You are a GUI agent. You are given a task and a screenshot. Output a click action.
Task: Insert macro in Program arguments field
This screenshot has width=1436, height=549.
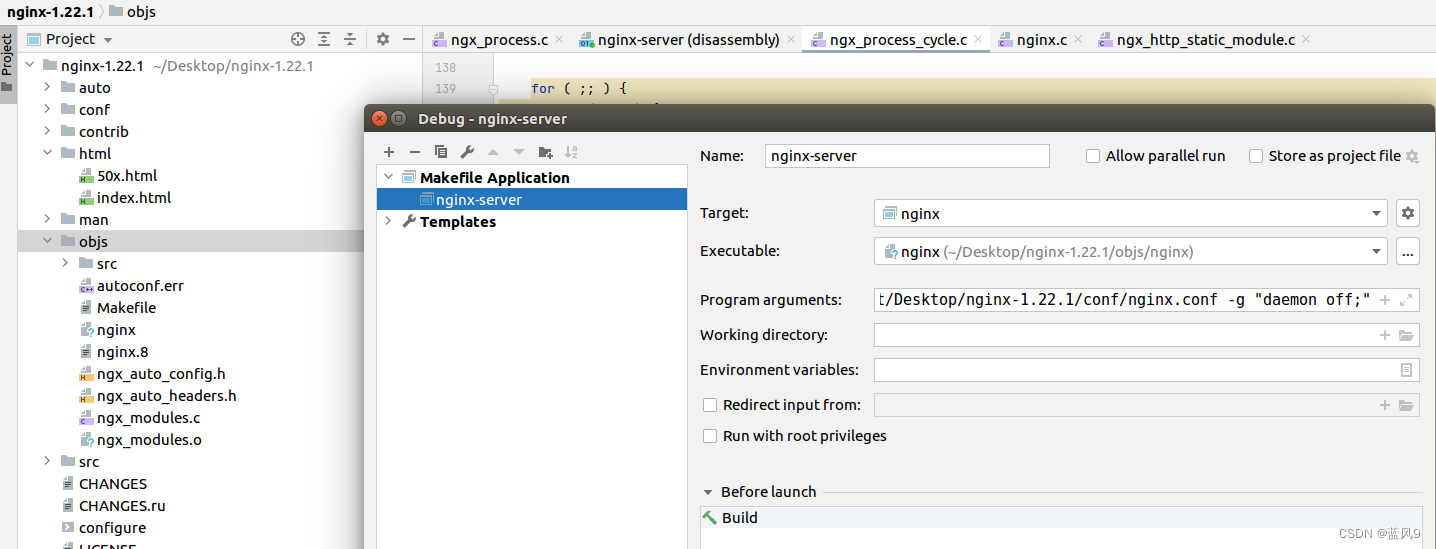[1385, 300]
